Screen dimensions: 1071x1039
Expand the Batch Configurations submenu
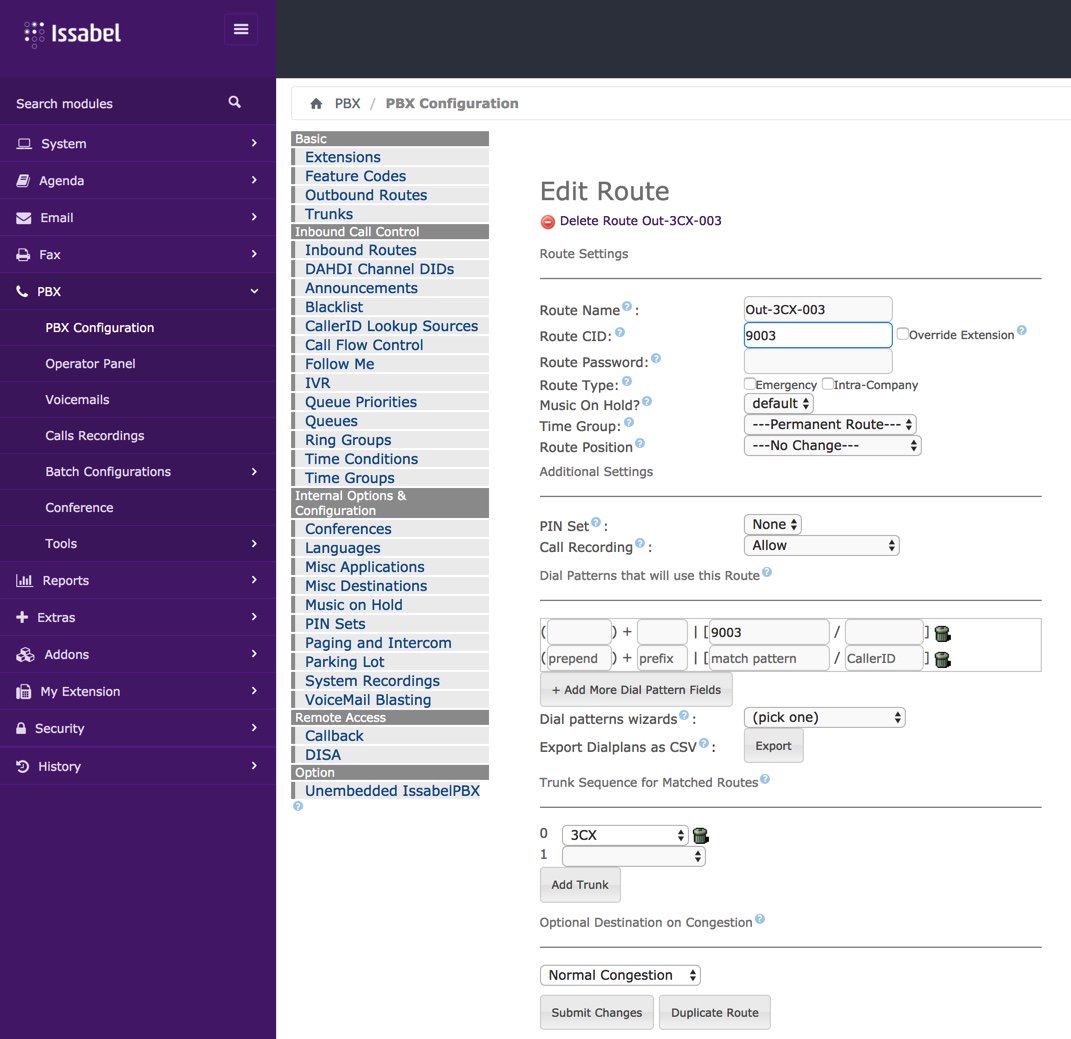(137, 472)
